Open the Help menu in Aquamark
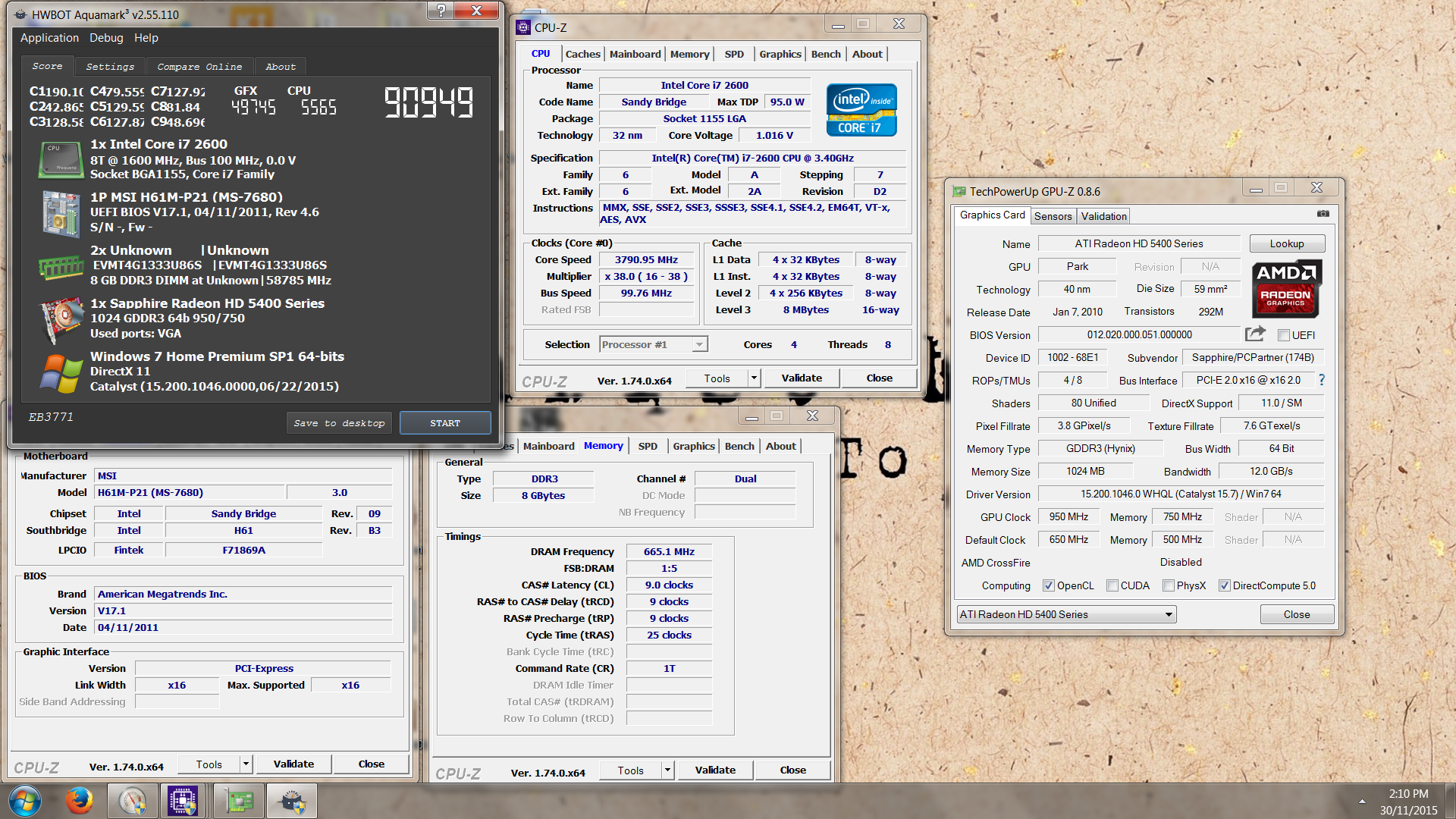 [146, 38]
